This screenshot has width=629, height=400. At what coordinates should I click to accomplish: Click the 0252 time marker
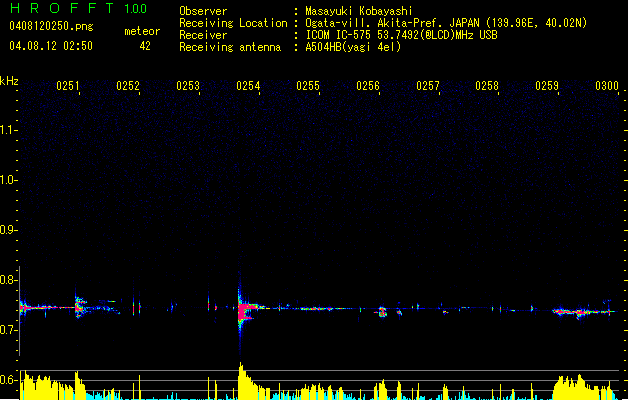pyautogui.click(x=128, y=86)
